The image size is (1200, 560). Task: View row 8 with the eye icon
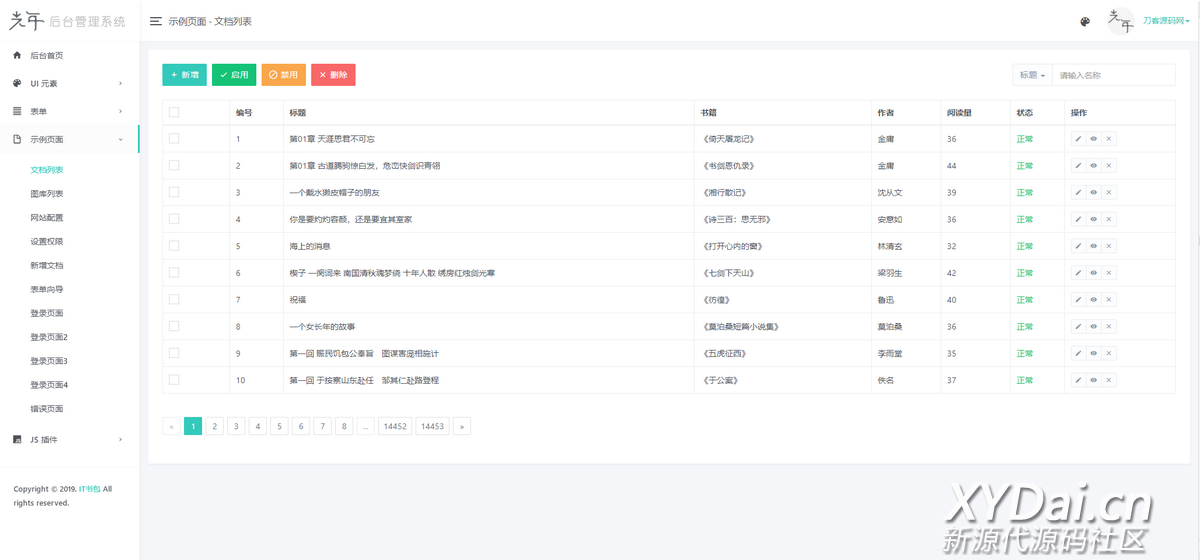(x=1094, y=326)
